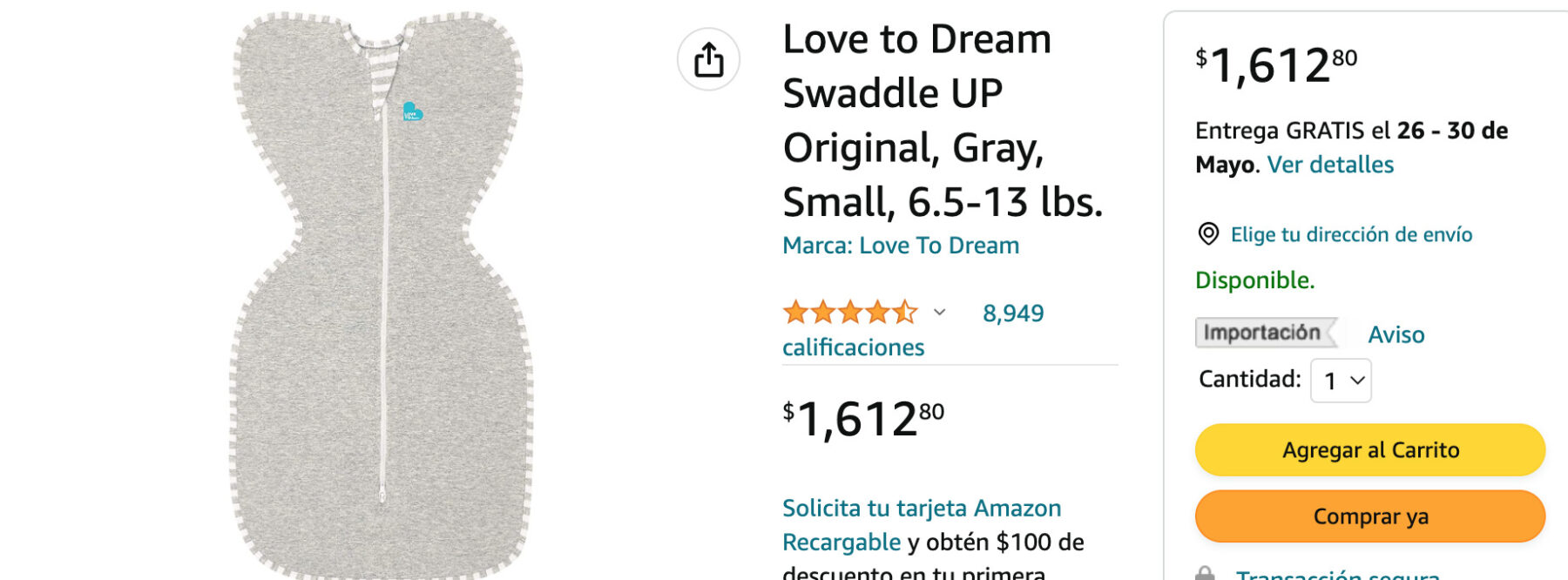Open the Marca: Love To Dream link
This screenshot has width=1568, height=580.
[900, 246]
